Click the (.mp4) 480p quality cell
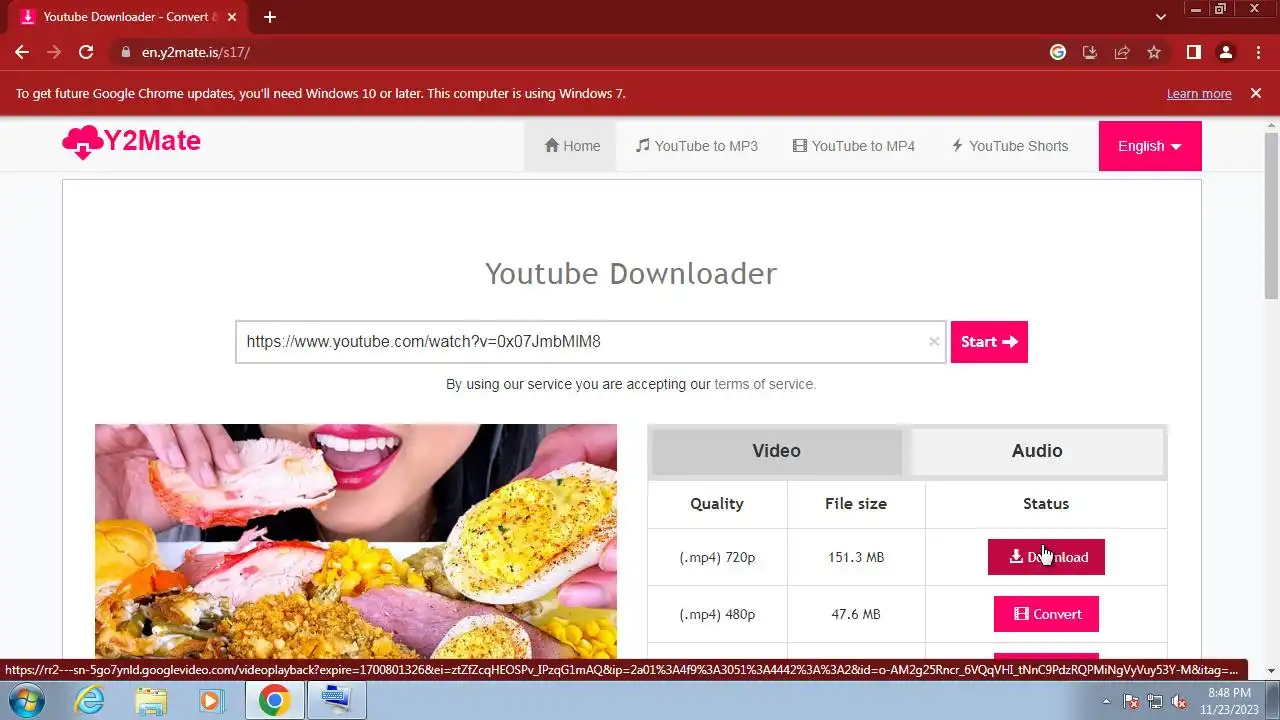The height and width of the screenshot is (720, 1280). (x=717, y=614)
